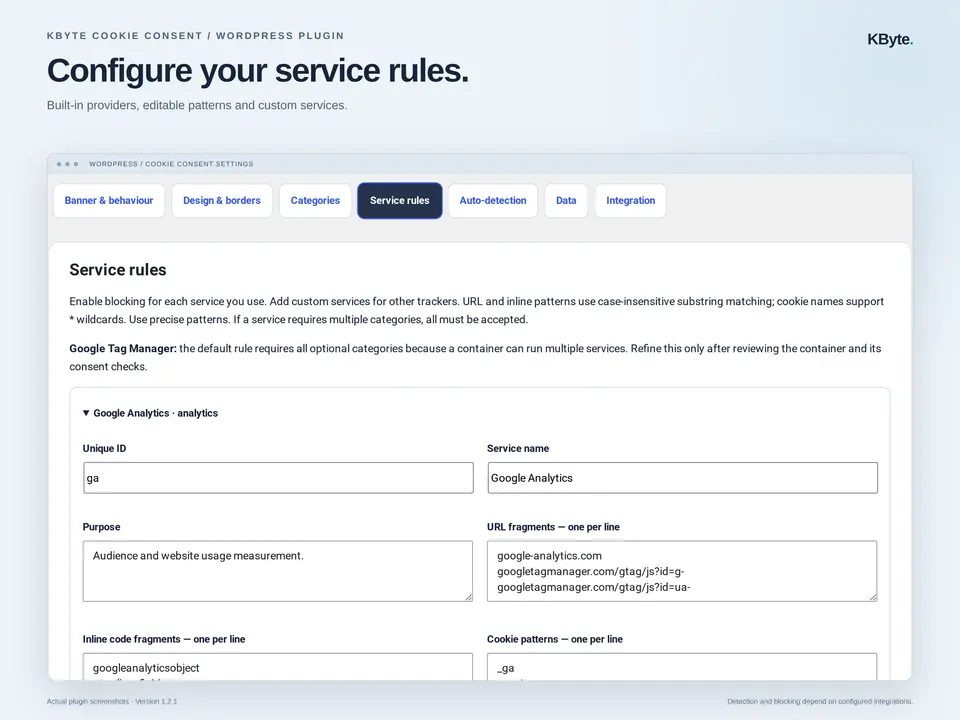Click the Inline code fragments text area
Screen dimensions: 960x720
point(278,667)
